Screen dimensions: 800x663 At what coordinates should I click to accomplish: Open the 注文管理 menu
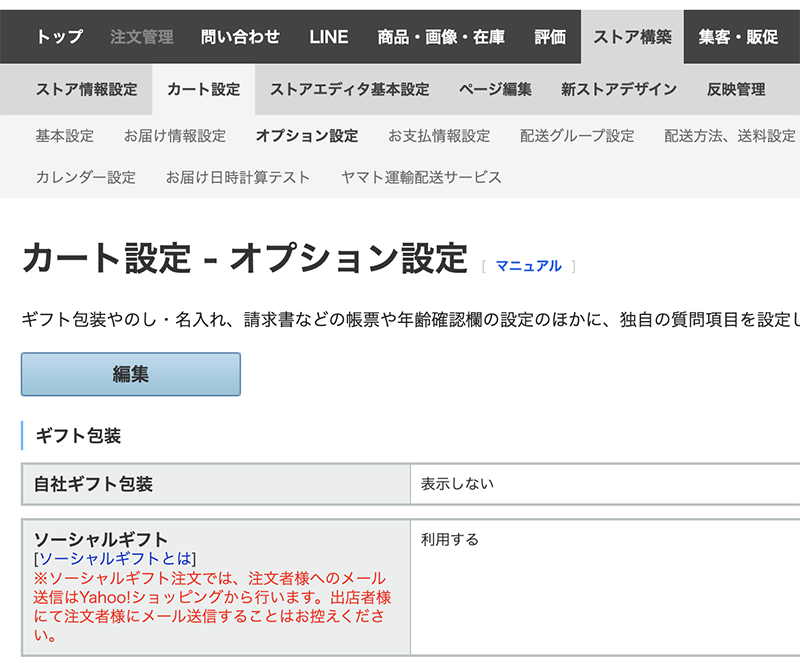pos(141,37)
